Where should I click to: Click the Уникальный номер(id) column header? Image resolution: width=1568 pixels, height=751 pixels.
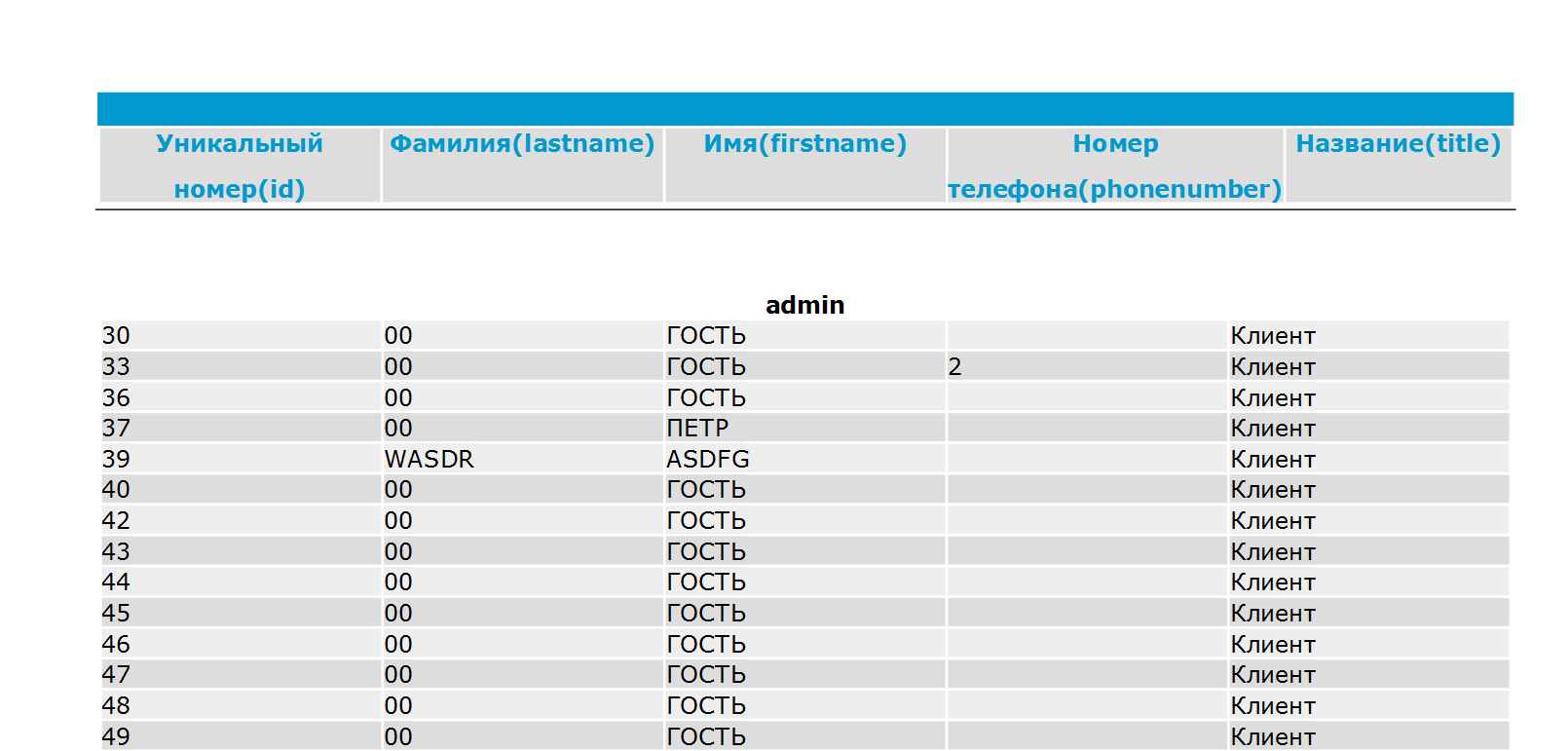(240, 166)
